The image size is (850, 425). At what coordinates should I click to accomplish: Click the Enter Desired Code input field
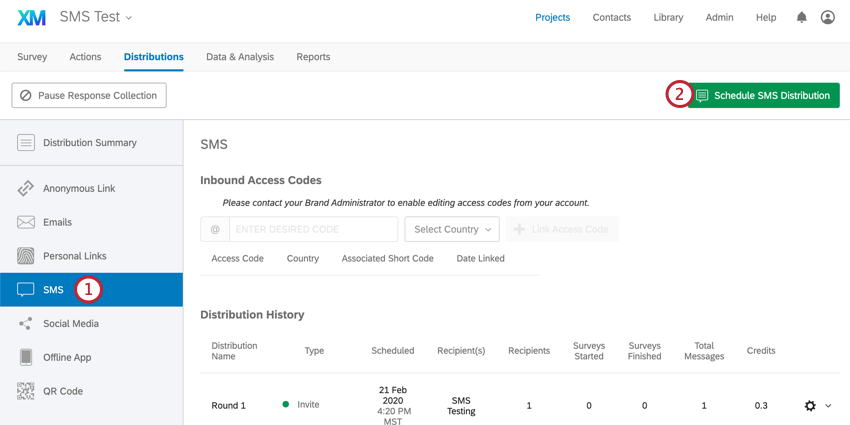pos(313,229)
